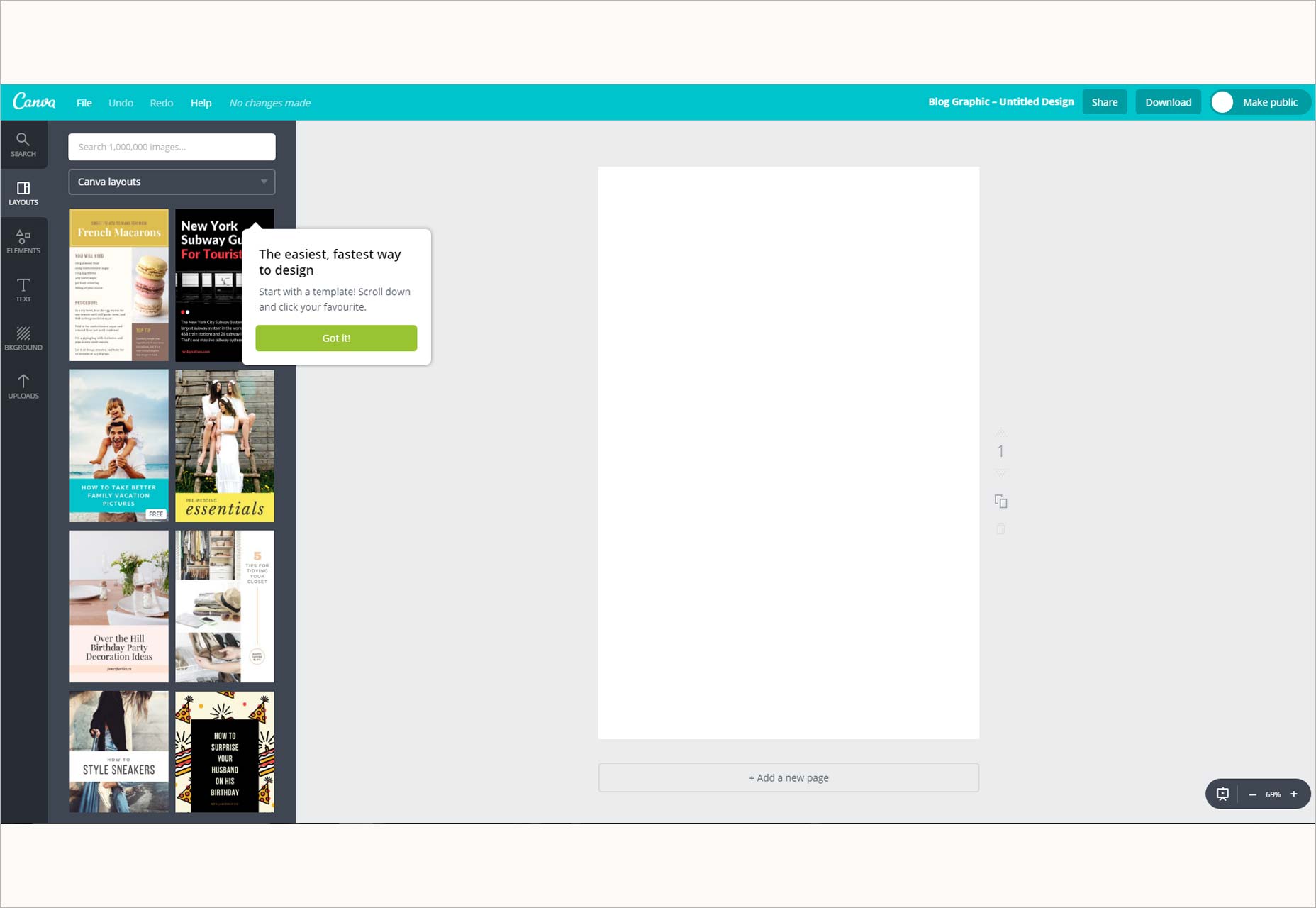This screenshot has width=1316, height=908.
Task: Select the Family Vacation Pictures layout
Action: point(119,445)
